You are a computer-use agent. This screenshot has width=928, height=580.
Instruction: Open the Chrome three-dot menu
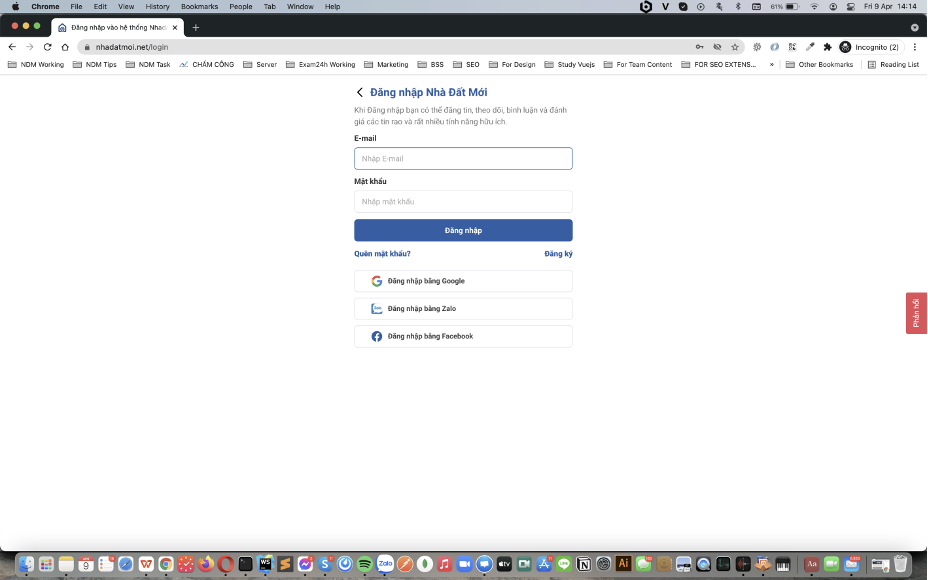(x=915, y=47)
